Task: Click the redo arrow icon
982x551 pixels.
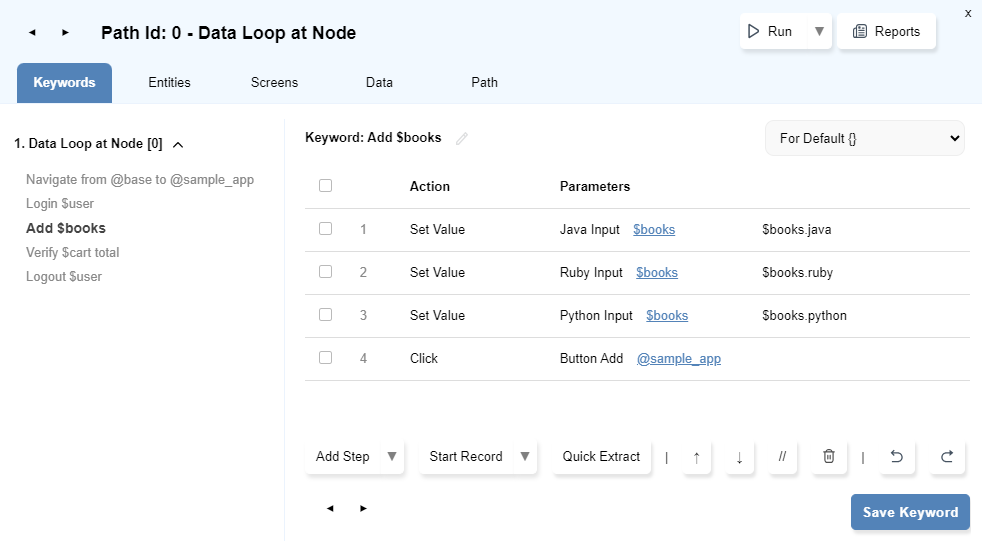Action: (x=946, y=457)
